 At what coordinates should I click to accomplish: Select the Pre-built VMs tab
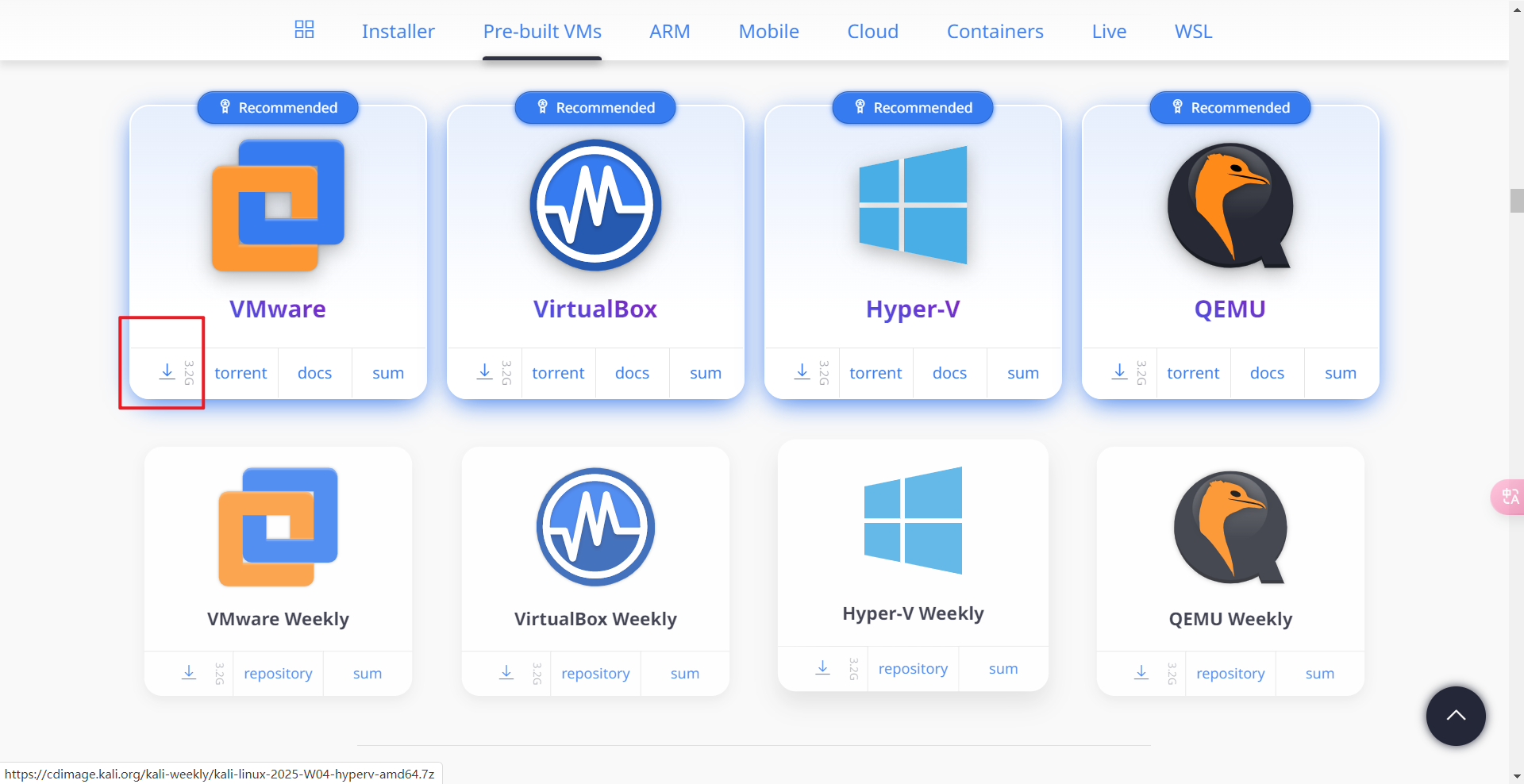542,31
